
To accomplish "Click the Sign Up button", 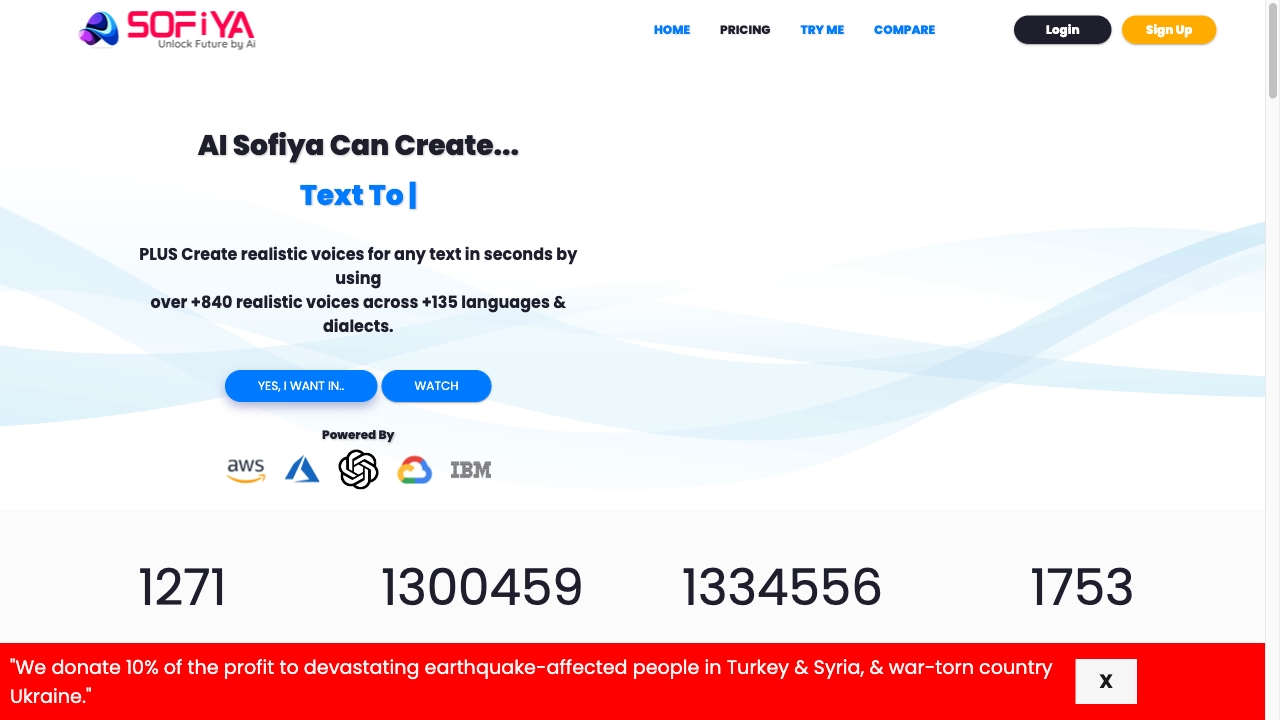I will (1169, 30).
